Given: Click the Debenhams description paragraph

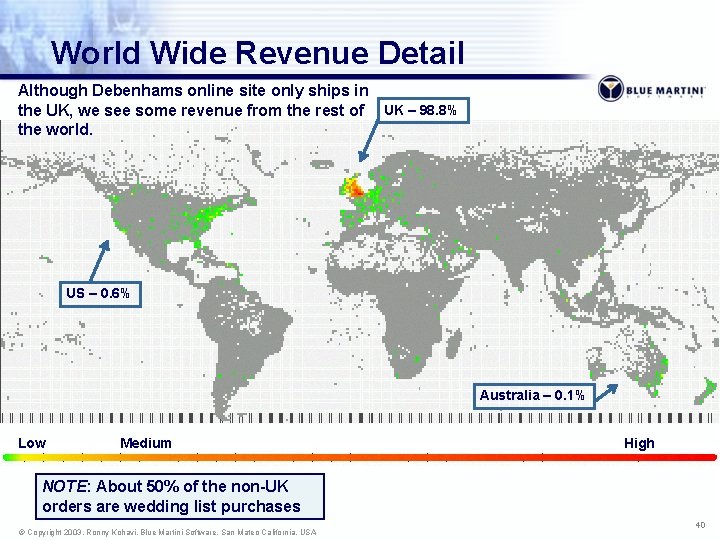Looking at the screenshot, I should (x=193, y=110).
